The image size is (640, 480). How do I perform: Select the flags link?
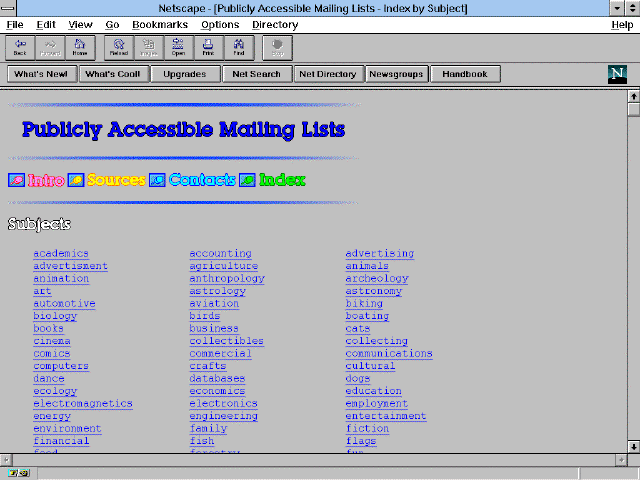(x=361, y=441)
